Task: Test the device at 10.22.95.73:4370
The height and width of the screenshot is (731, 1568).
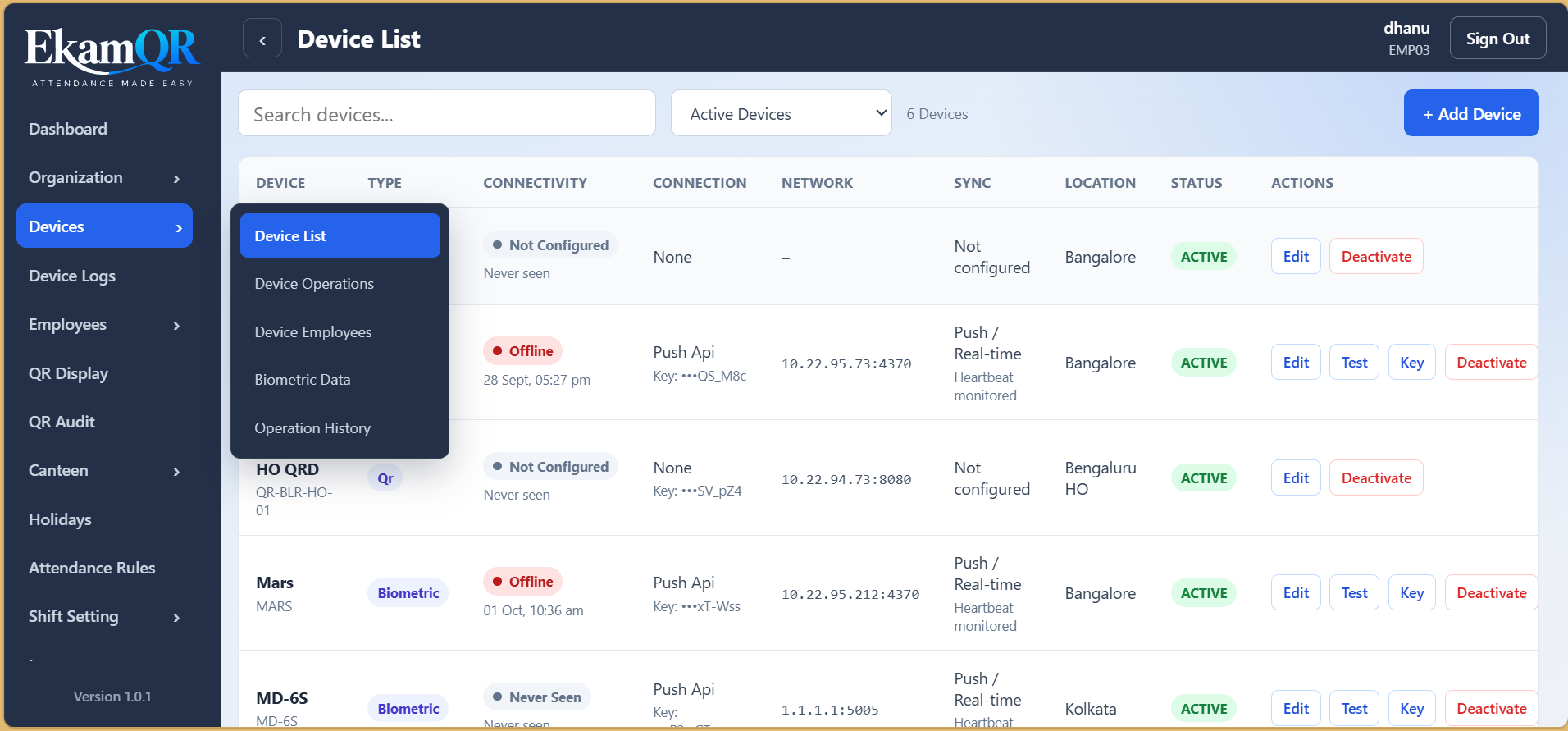Action: tap(1354, 362)
